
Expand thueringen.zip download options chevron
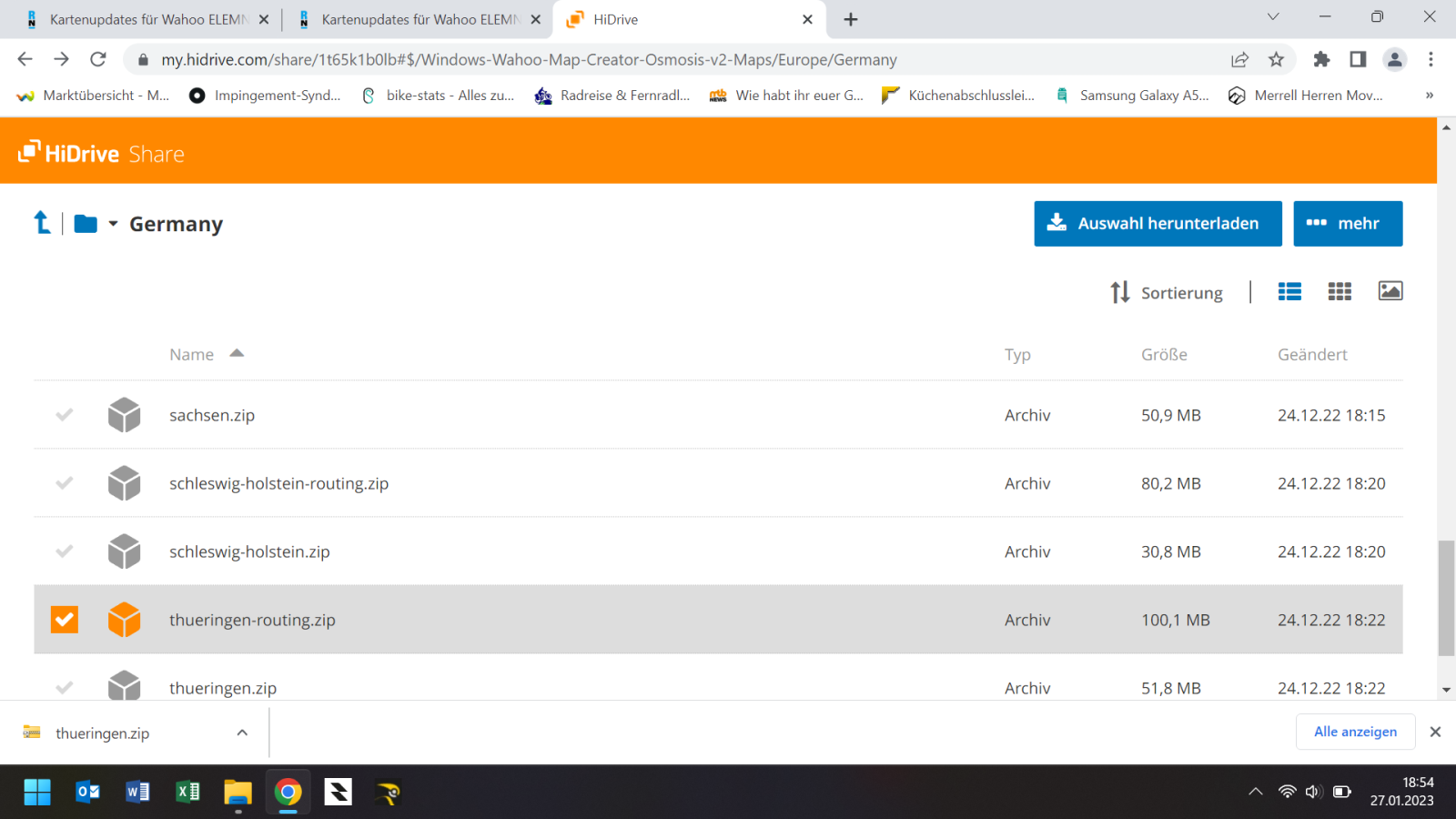242,733
